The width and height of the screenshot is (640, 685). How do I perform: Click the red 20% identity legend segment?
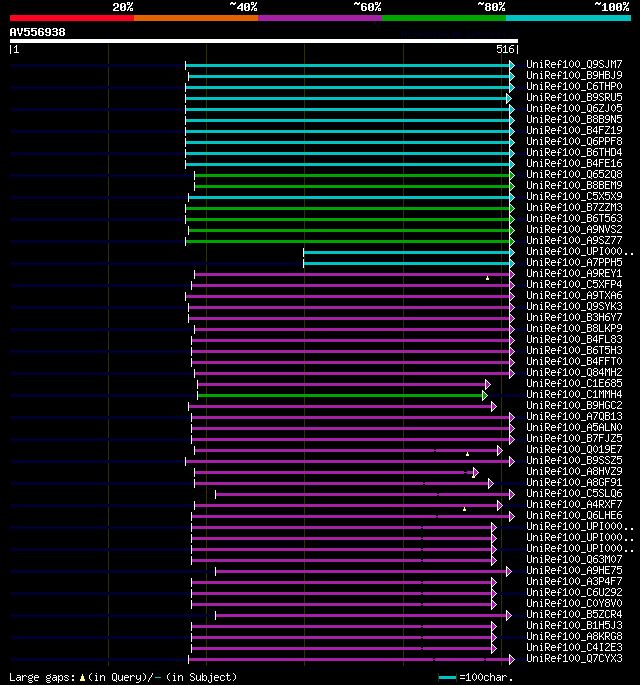[72, 18]
